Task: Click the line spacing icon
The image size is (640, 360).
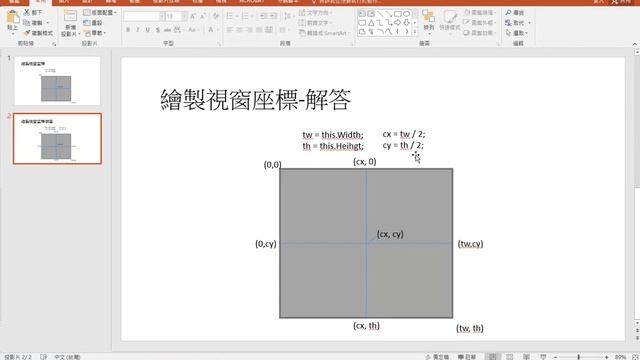Action: [x=288, y=16]
